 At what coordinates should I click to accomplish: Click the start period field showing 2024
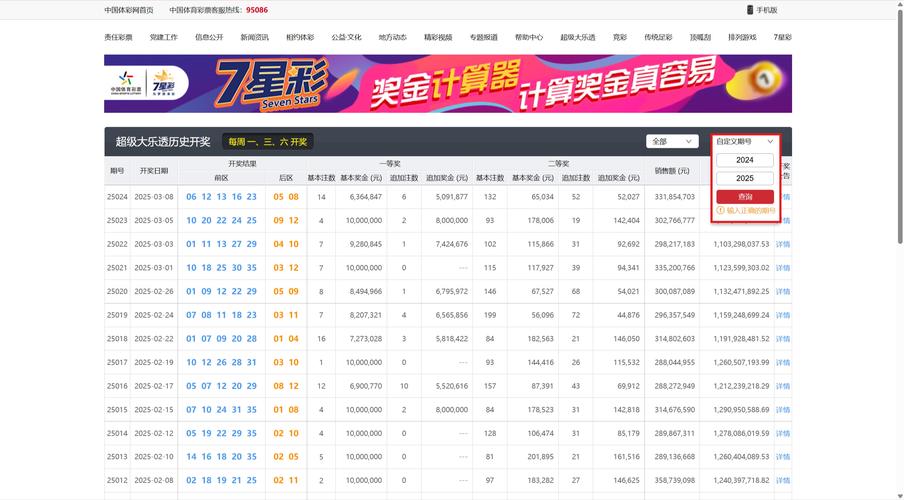[745, 160]
